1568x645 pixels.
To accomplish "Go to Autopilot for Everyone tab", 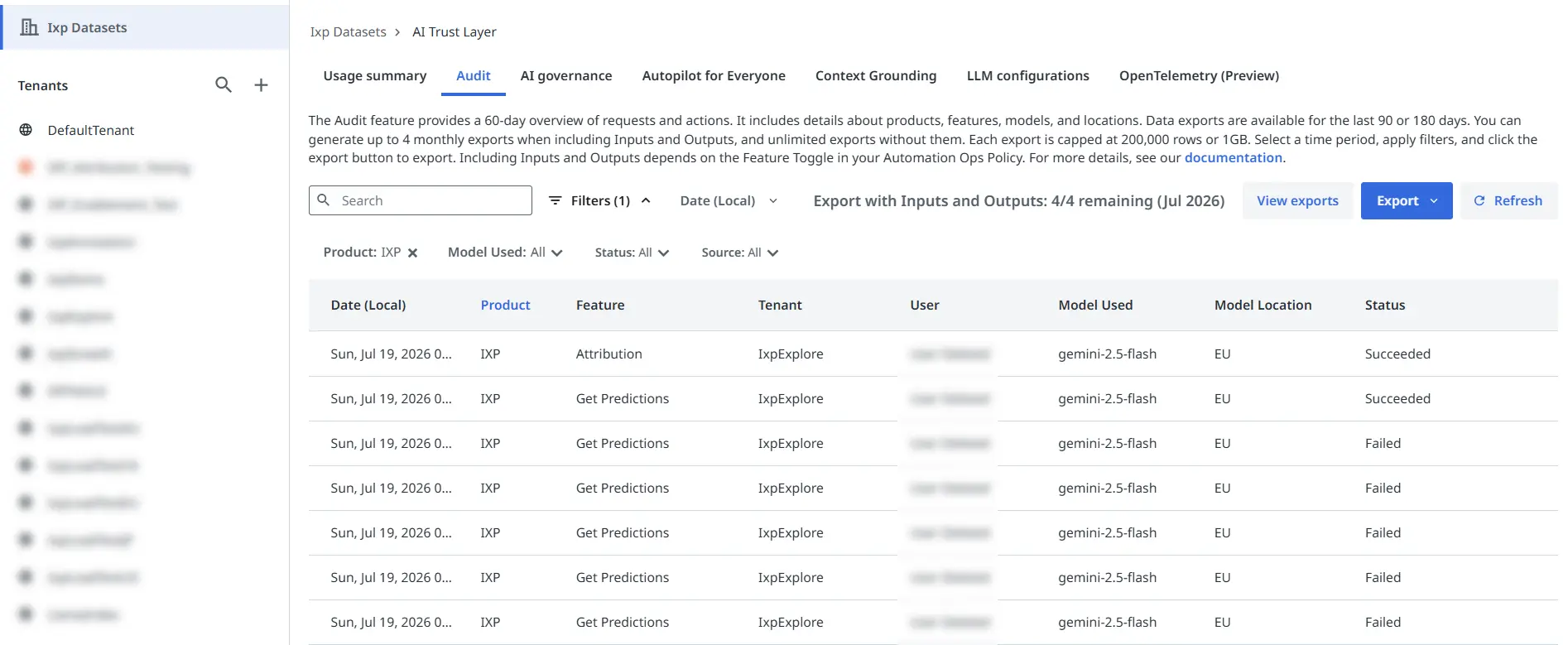I will [x=714, y=75].
